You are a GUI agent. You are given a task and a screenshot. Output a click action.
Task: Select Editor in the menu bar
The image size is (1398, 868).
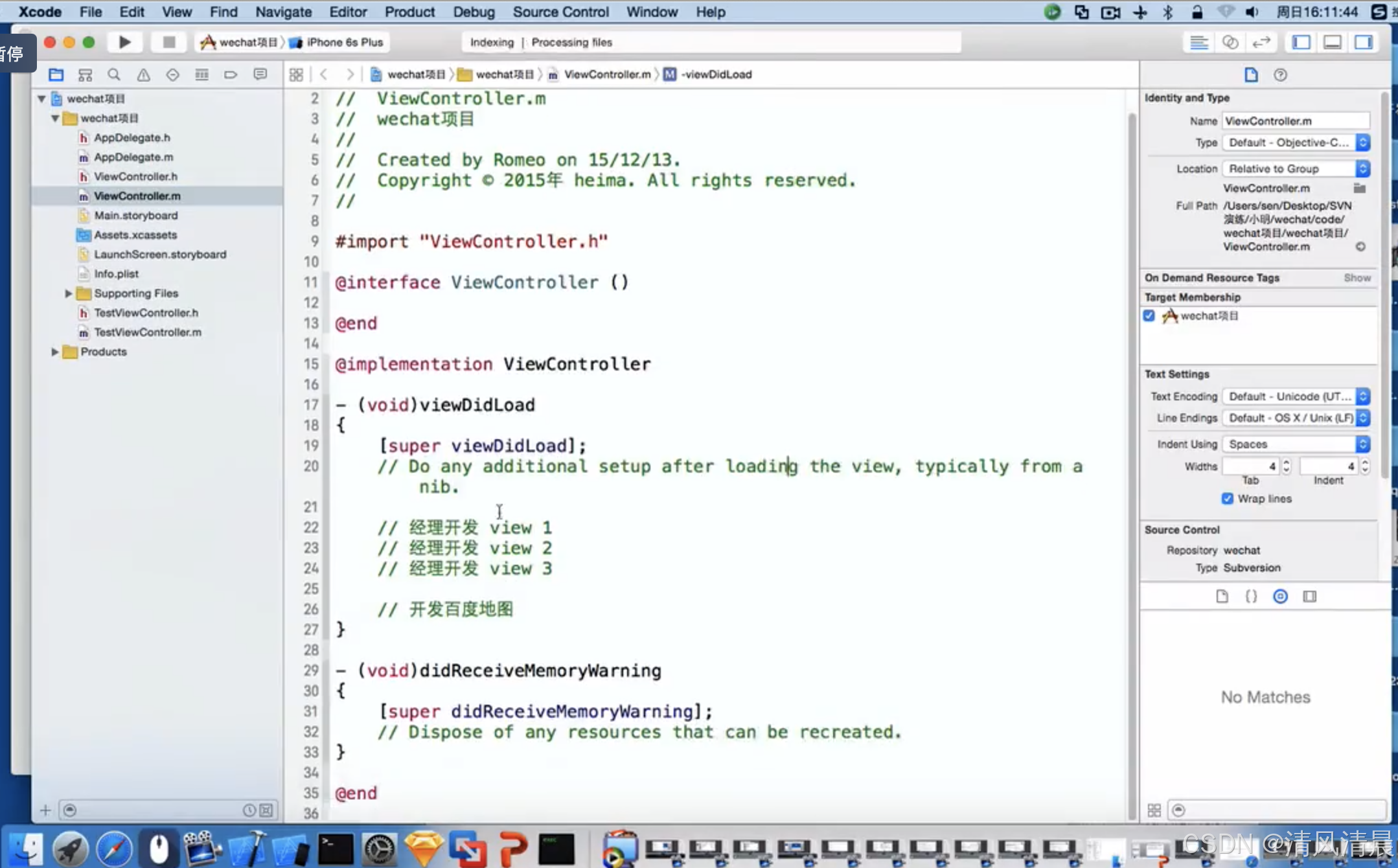click(347, 12)
